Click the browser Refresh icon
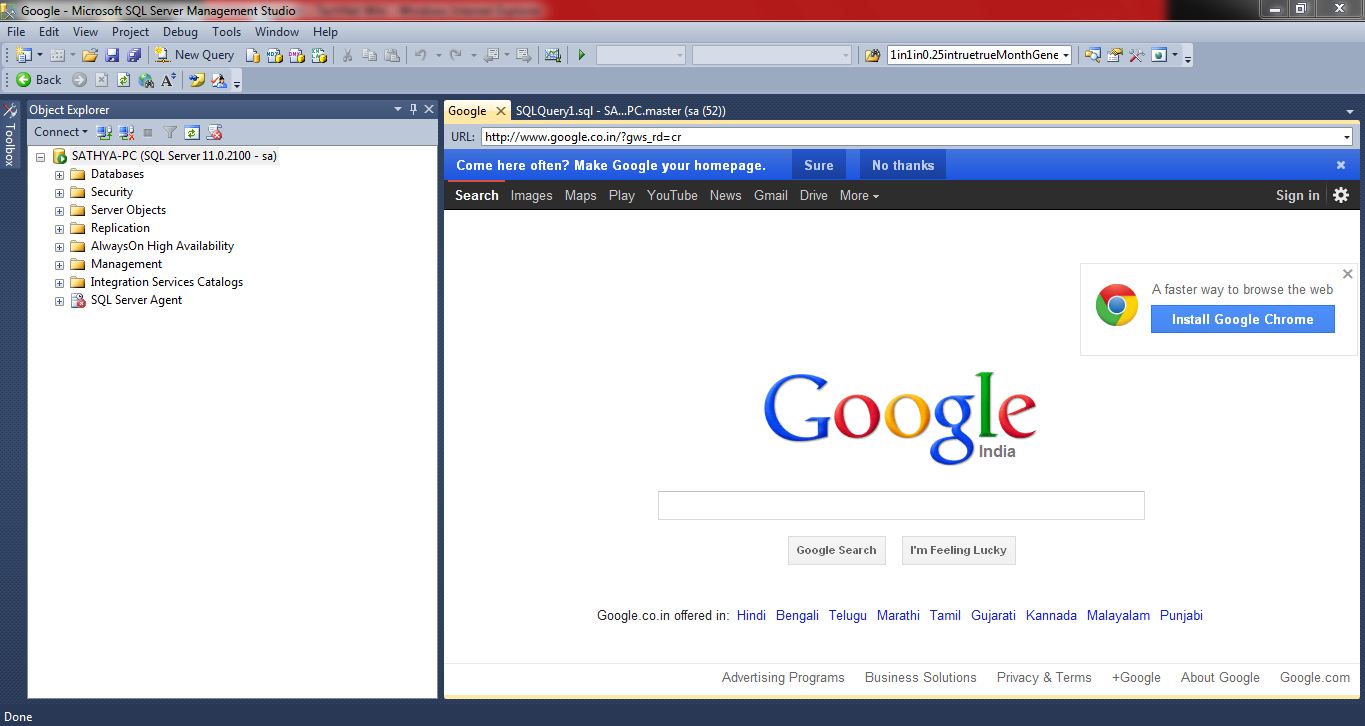Image resolution: width=1365 pixels, height=726 pixels. (x=123, y=80)
